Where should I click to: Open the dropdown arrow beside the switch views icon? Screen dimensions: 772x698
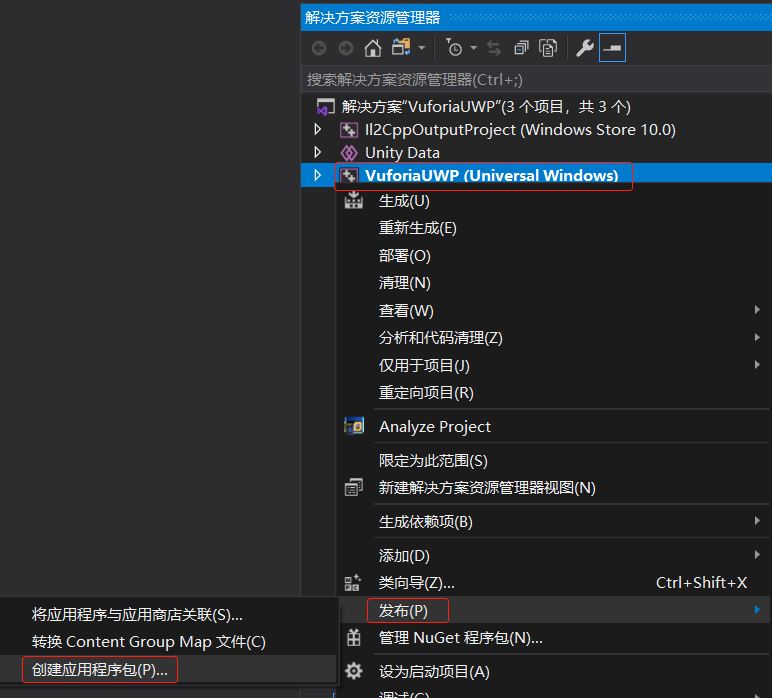(x=422, y=48)
